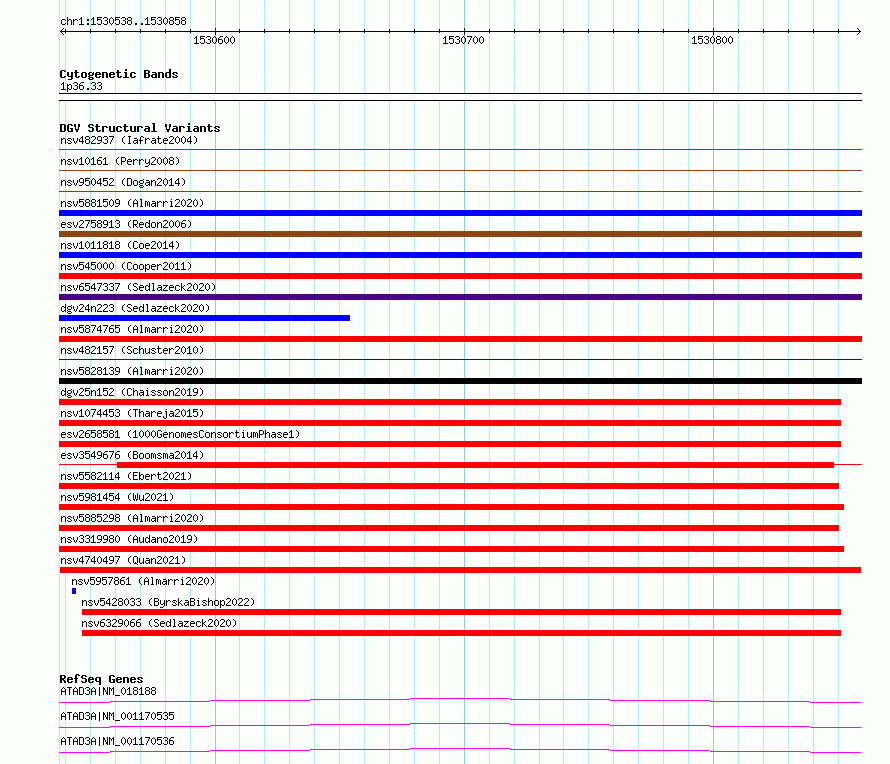Open variant nsv10161 (Perry2008)
The width and height of the screenshot is (890, 764).
click(120, 161)
